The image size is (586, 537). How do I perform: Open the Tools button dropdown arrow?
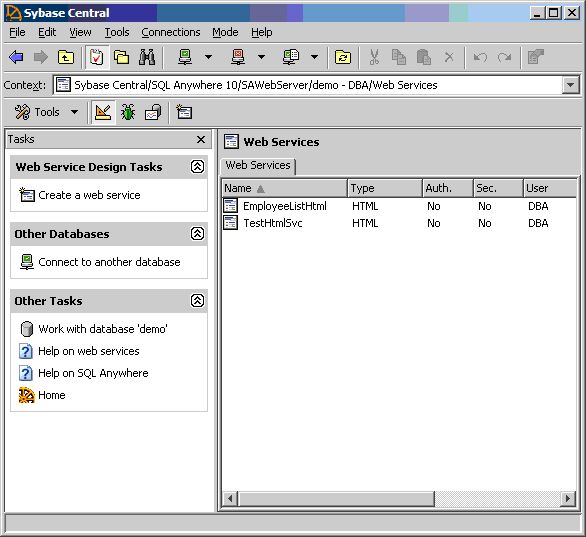point(75,112)
